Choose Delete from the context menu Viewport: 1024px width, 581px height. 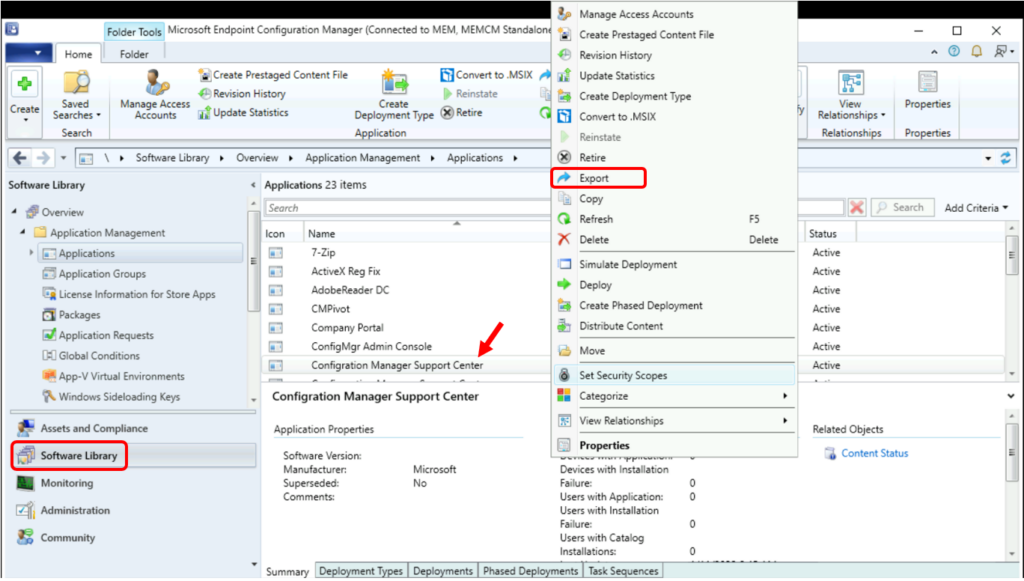tap(675, 240)
